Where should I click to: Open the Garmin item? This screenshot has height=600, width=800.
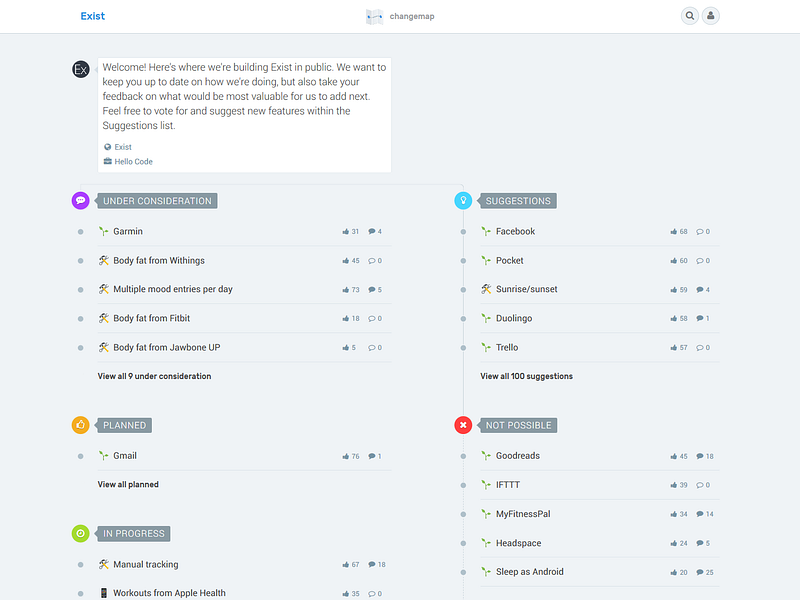tap(128, 231)
